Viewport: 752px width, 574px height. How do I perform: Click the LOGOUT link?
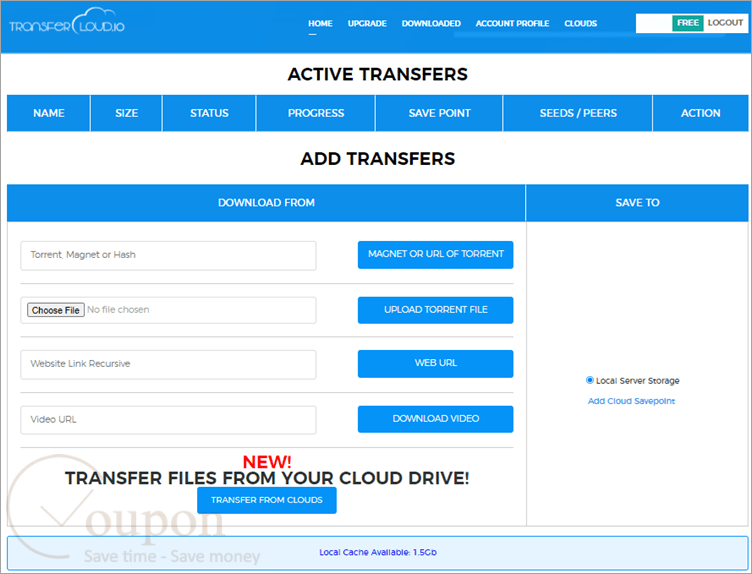pyautogui.click(x=725, y=23)
